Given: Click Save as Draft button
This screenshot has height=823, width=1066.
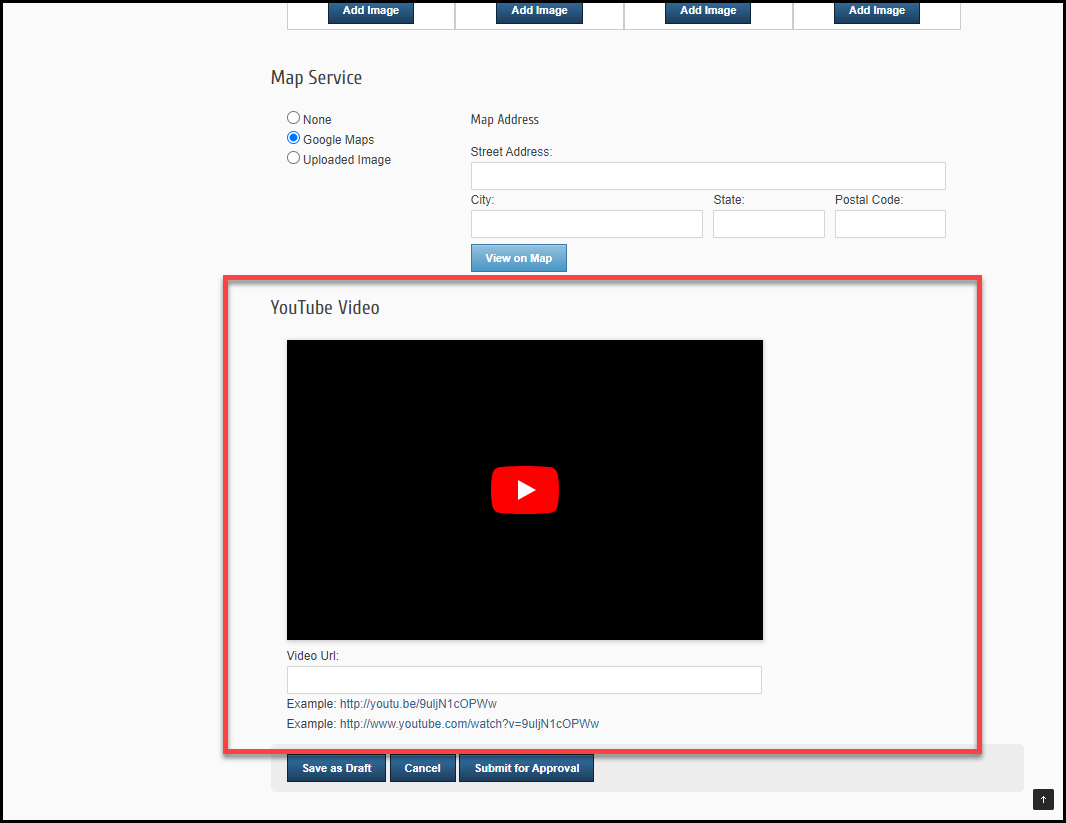Looking at the screenshot, I should pyautogui.click(x=337, y=768).
